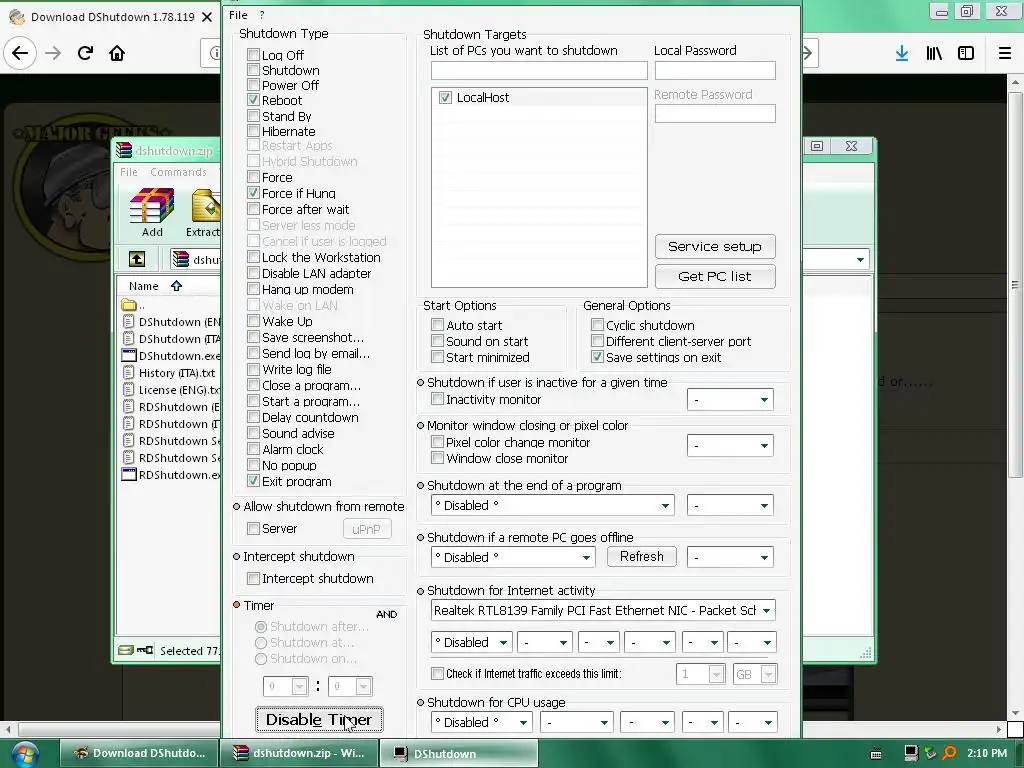The image size is (1024, 768).
Task: Click the Extract icon in WinRAR
Action: [x=204, y=212]
